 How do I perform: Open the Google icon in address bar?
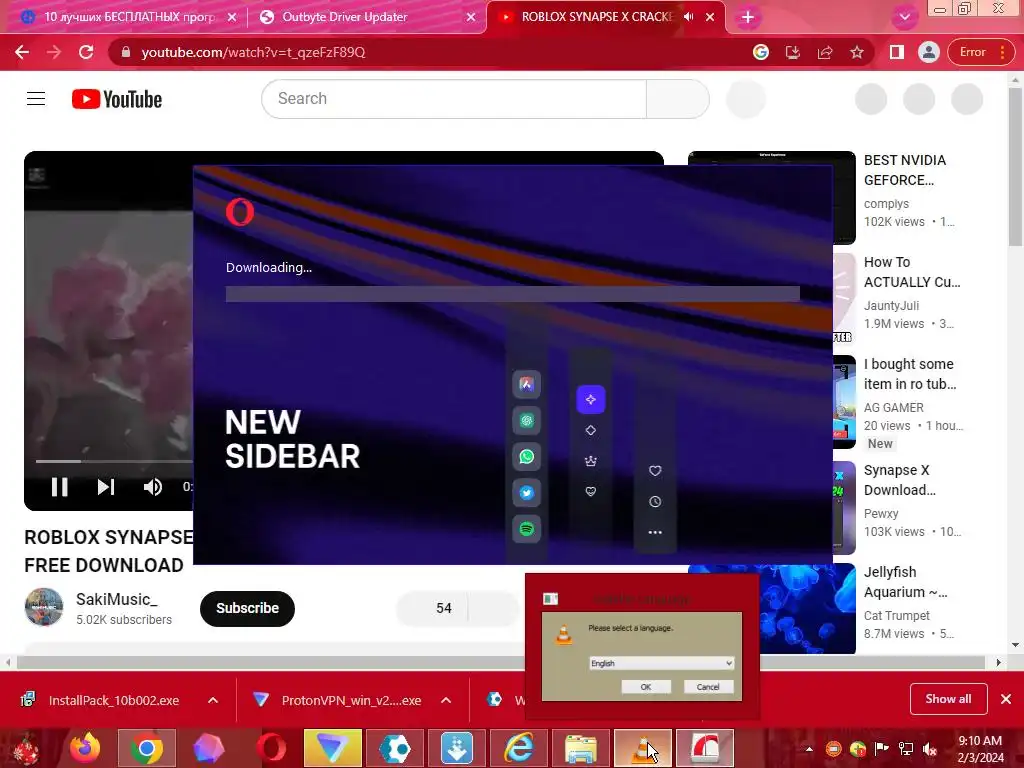click(761, 52)
